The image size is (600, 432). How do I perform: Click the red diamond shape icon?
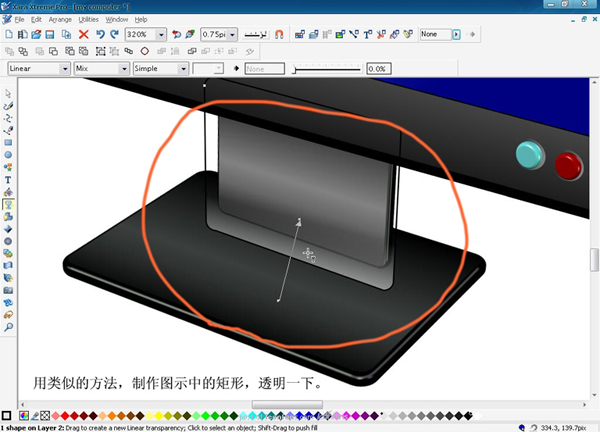point(145,51)
